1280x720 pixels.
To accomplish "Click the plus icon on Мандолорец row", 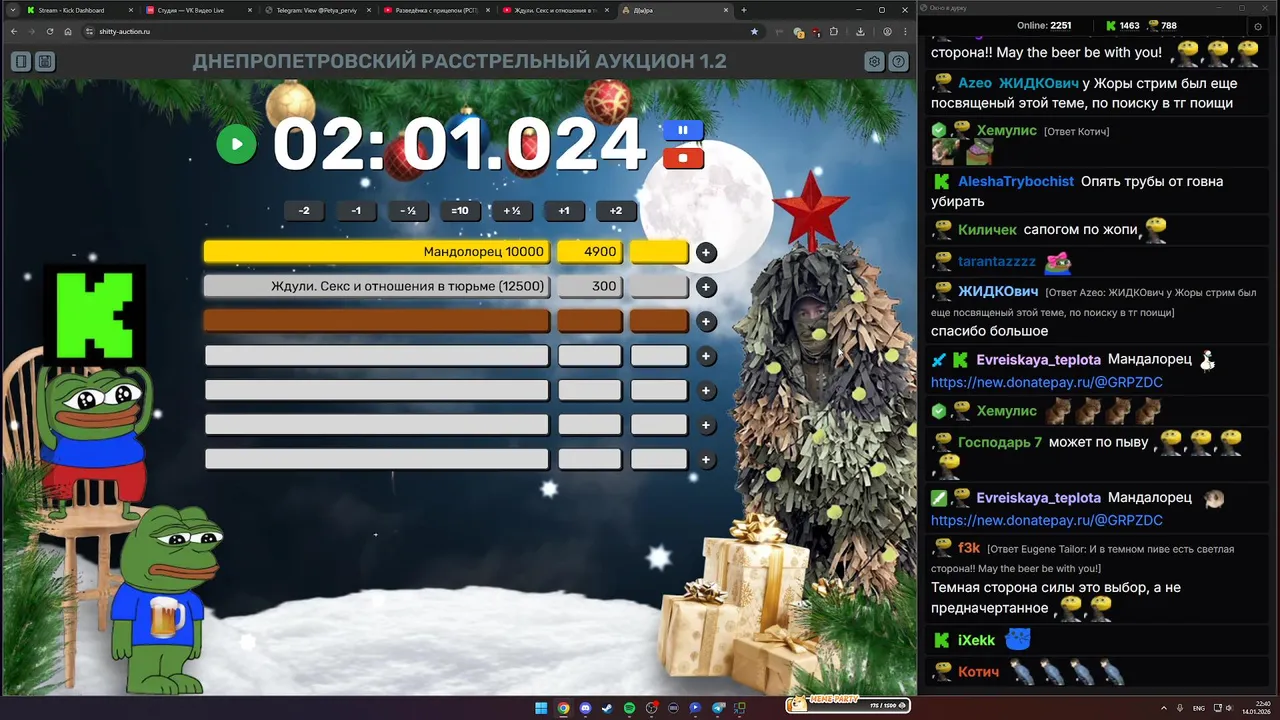I will [706, 253].
